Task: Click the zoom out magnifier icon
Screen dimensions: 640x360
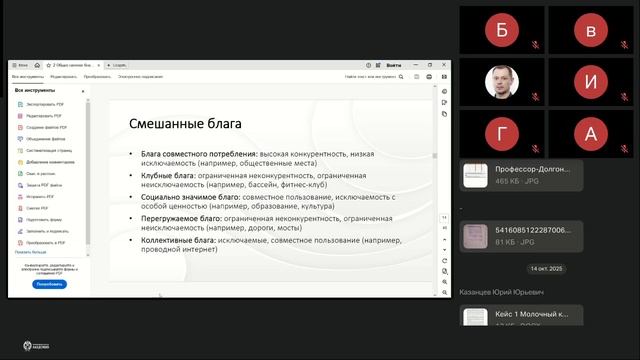Action: 444,292
